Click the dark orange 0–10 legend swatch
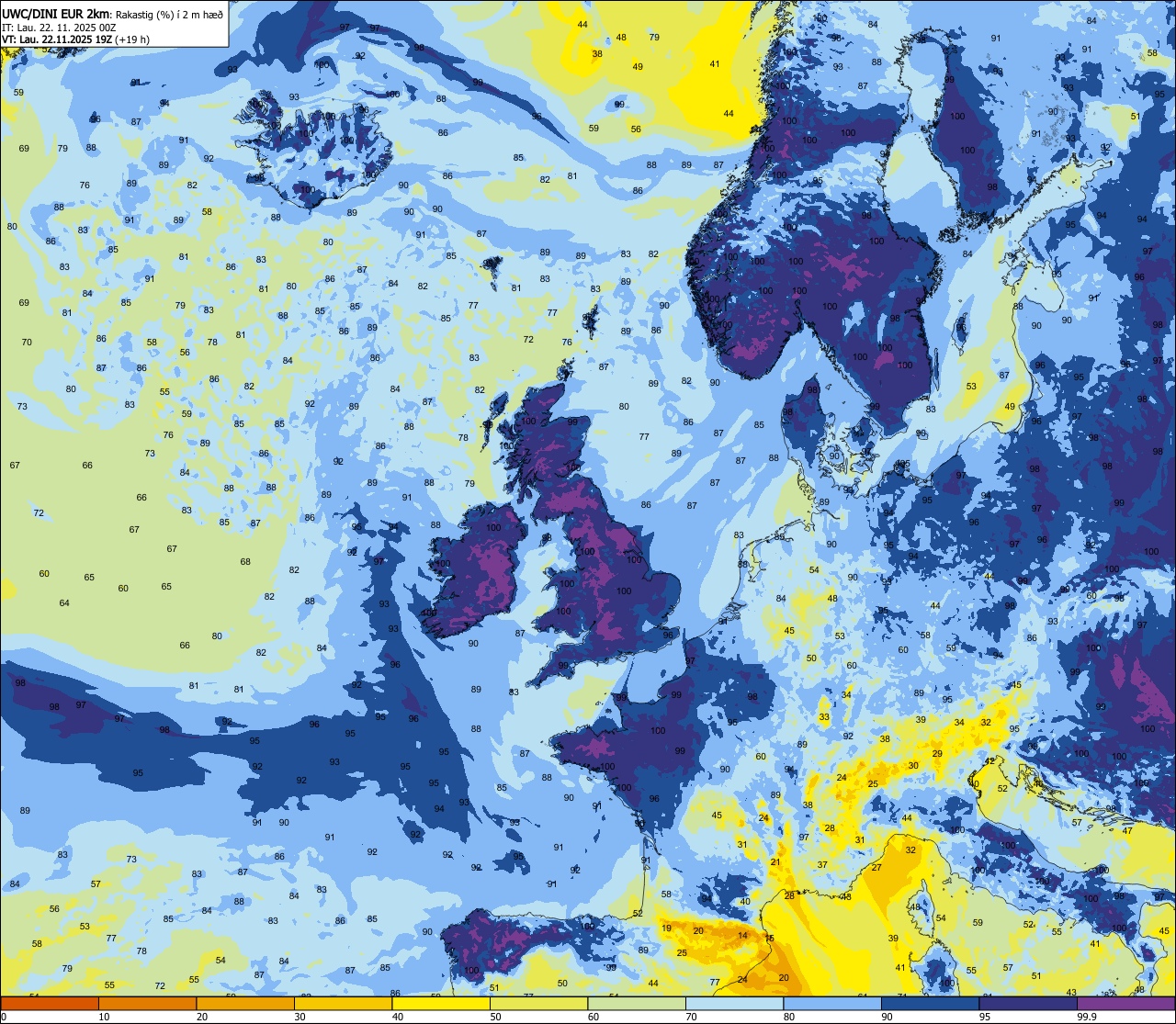Viewport: 1176px width, 1024px height. click(x=50, y=1003)
